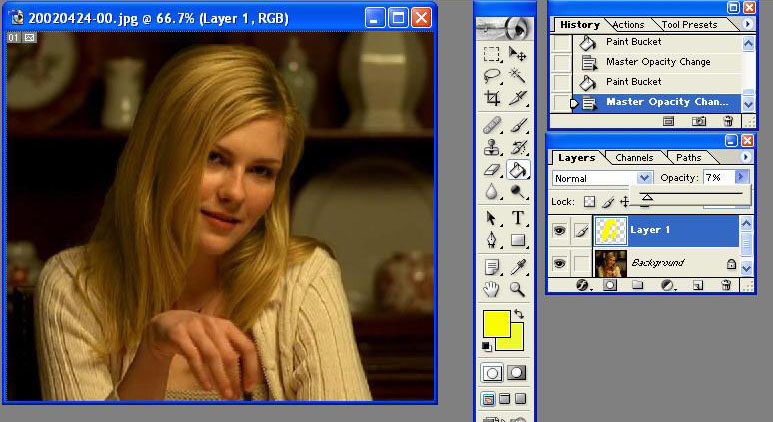Delete layer using Layers panel trash icon
This screenshot has height=422, width=773.
tap(727, 286)
